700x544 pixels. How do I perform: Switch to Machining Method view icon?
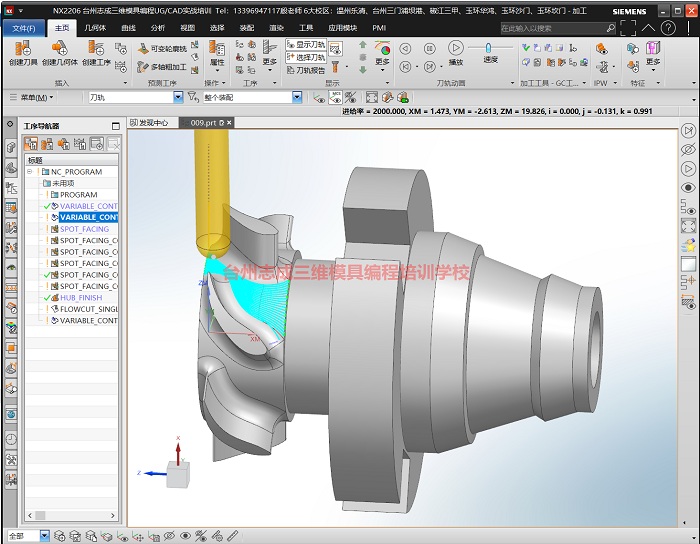tap(80, 144)
